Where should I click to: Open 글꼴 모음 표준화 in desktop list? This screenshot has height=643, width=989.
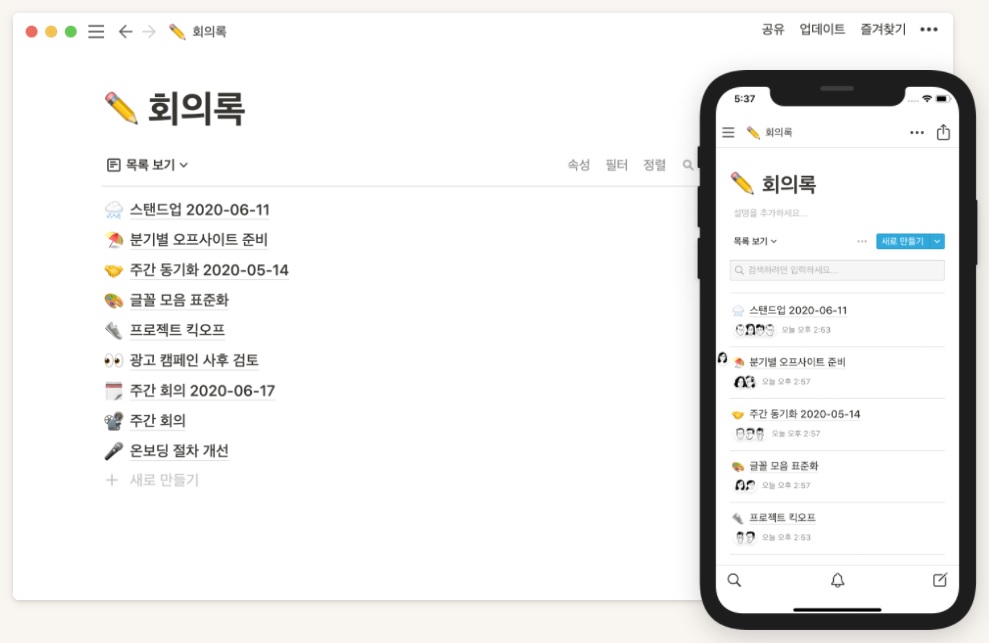(179, 300)
